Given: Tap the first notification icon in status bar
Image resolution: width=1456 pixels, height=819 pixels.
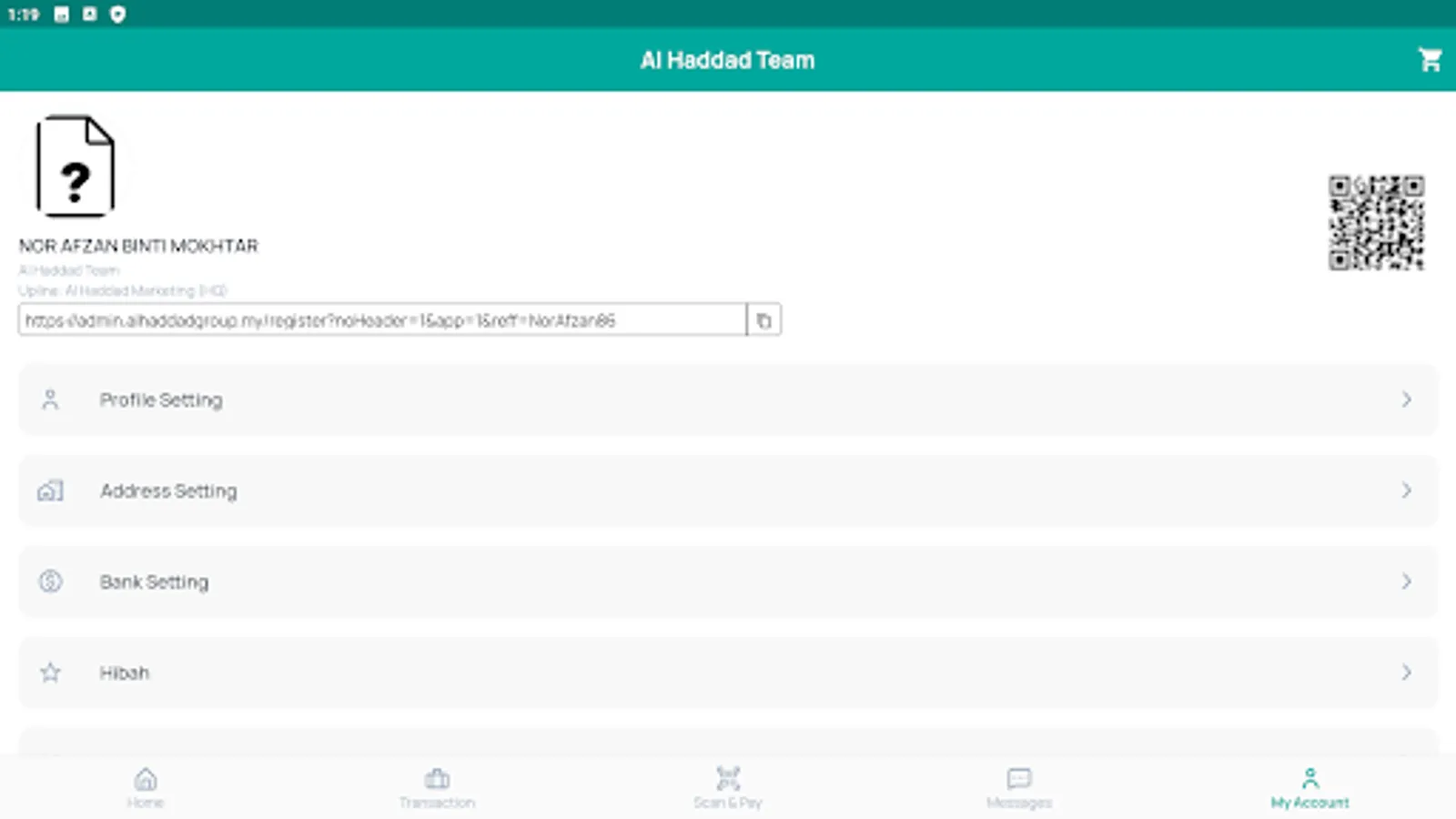Looking at the screenshot, I should (62, 15).
